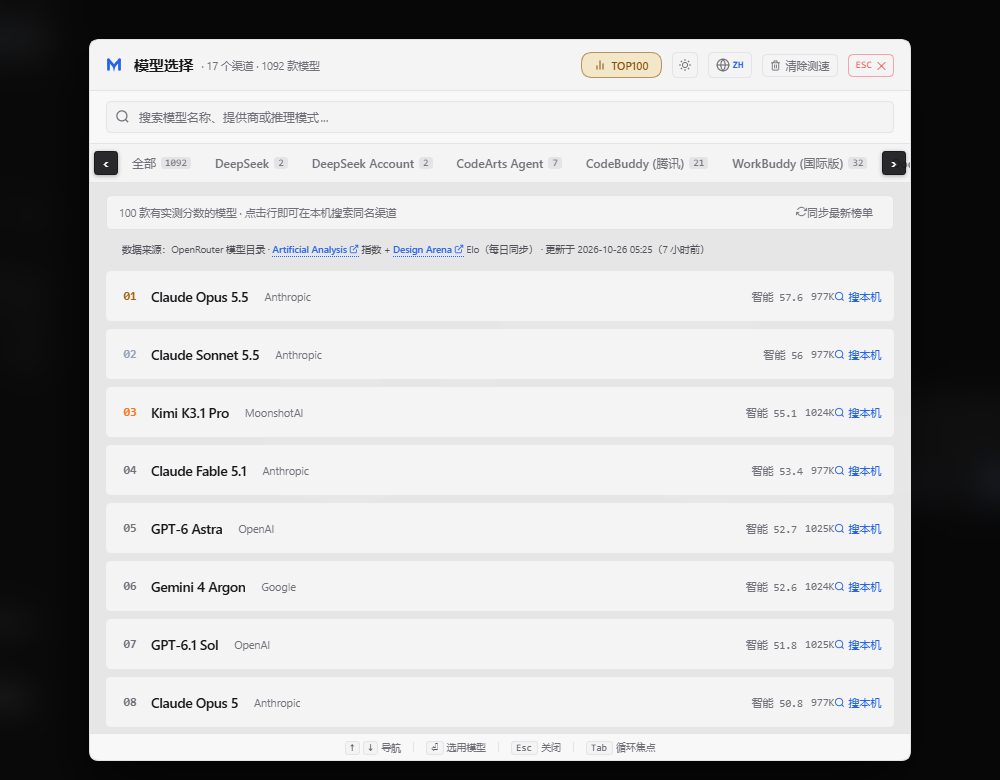Click the down-arrow navigation key hint
The image size is (1000, 780).
tap(371, 747)
